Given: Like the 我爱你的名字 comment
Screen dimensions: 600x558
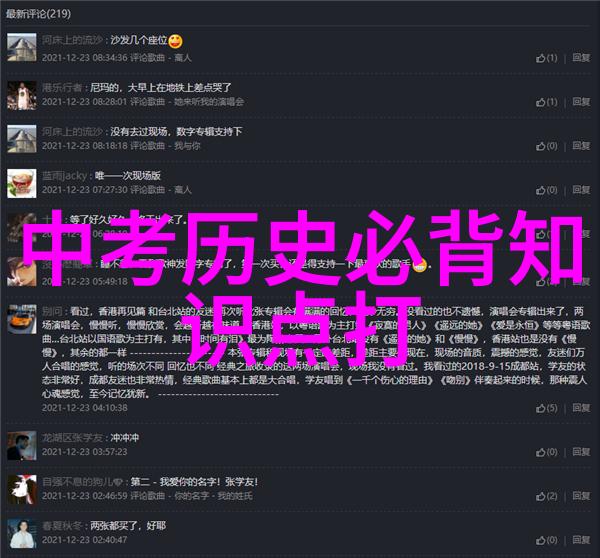Looking at the screenshot, I should click(x=546, y=496).
